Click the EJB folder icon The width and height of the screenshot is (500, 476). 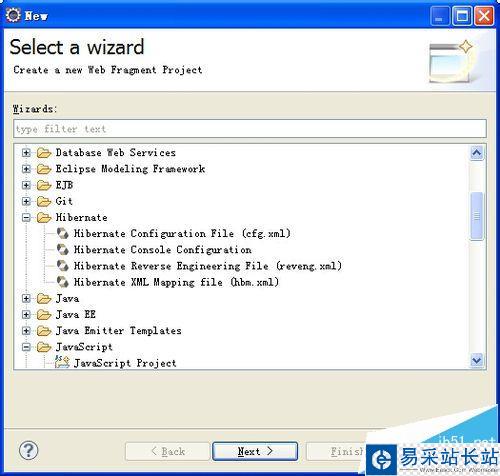click(x=44, y=185)
